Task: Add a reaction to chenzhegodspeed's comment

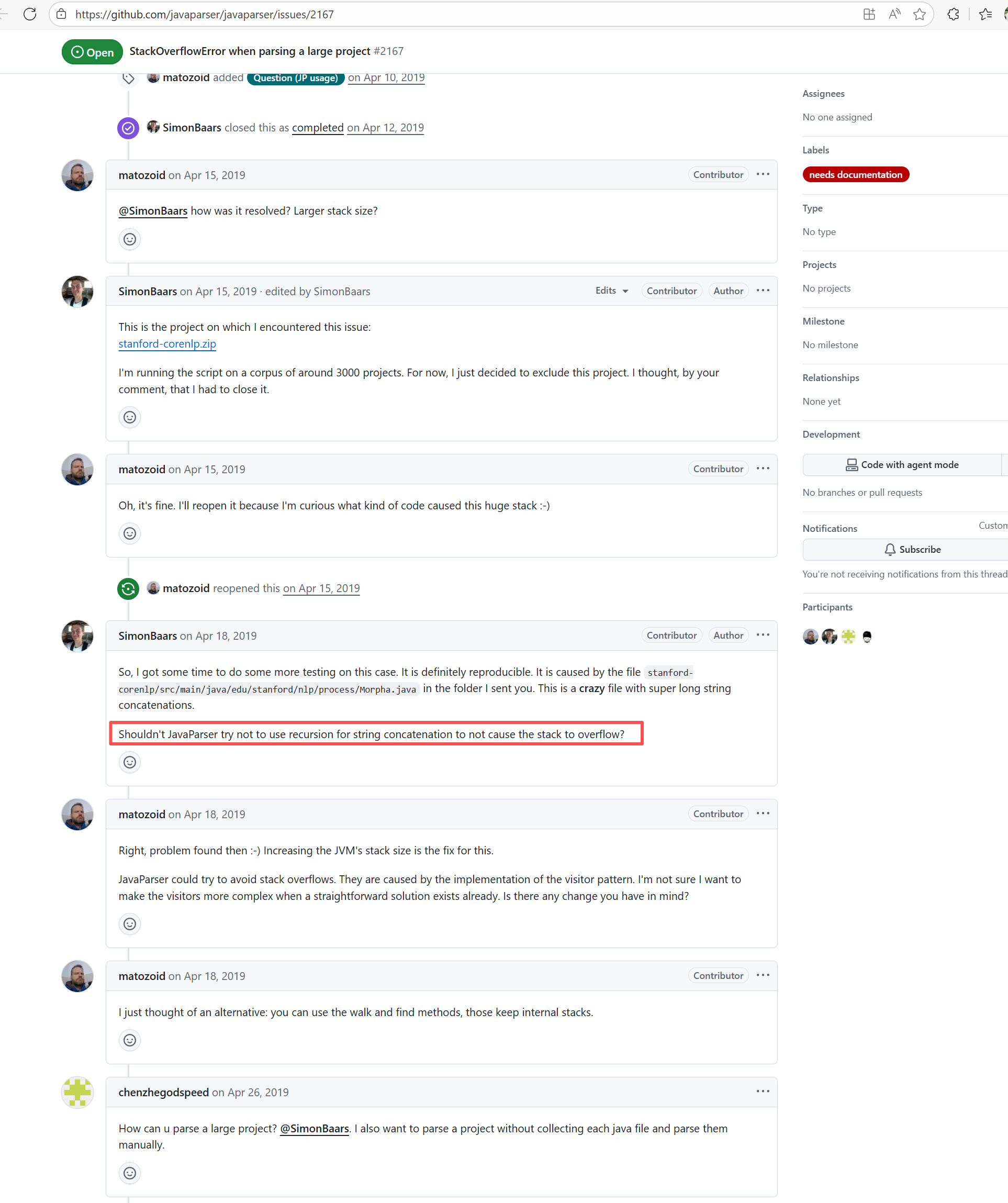Action: coord(130,1173)
